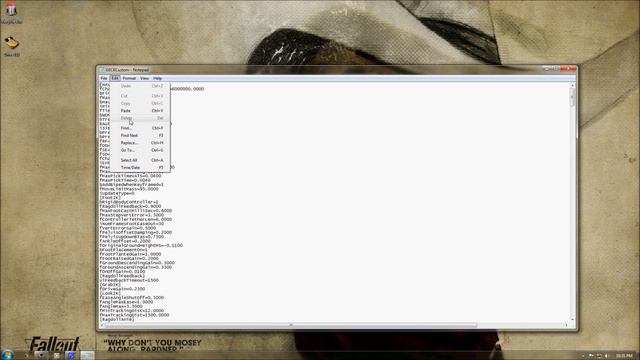Click the vertical scrollbar down arrow

[x=572, y=320]
